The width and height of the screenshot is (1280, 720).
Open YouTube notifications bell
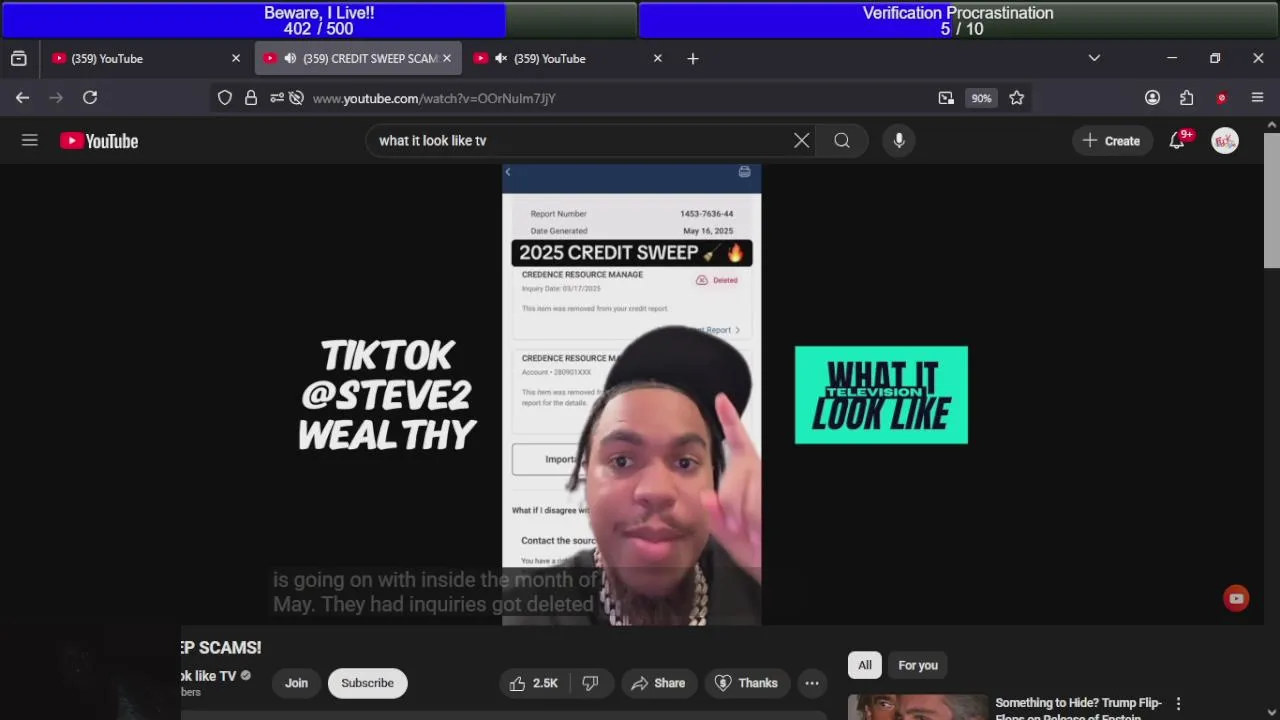pos(1177,141)
